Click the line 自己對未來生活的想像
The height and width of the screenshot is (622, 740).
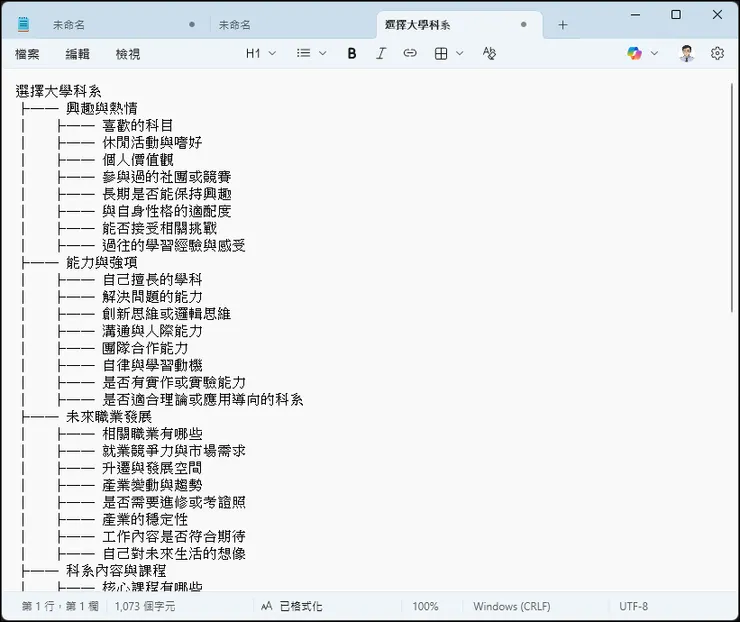[x=174, y=554]
